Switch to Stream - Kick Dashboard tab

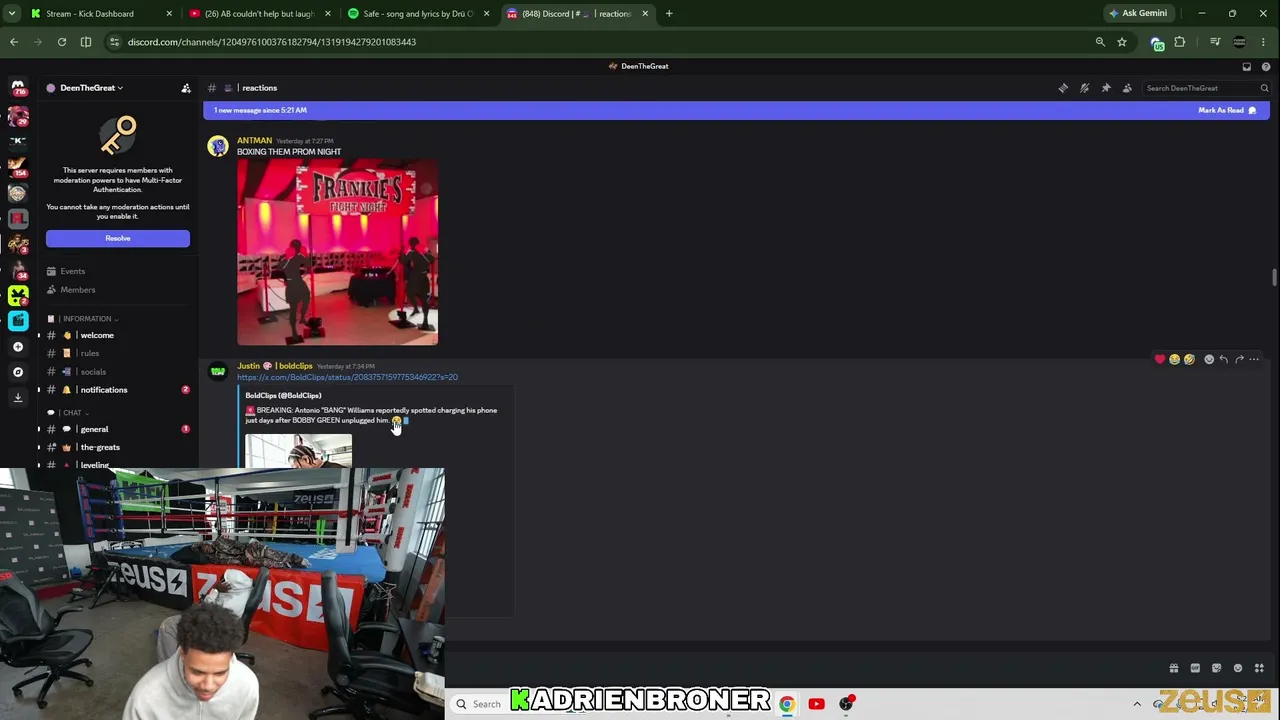tap(100, 14)
